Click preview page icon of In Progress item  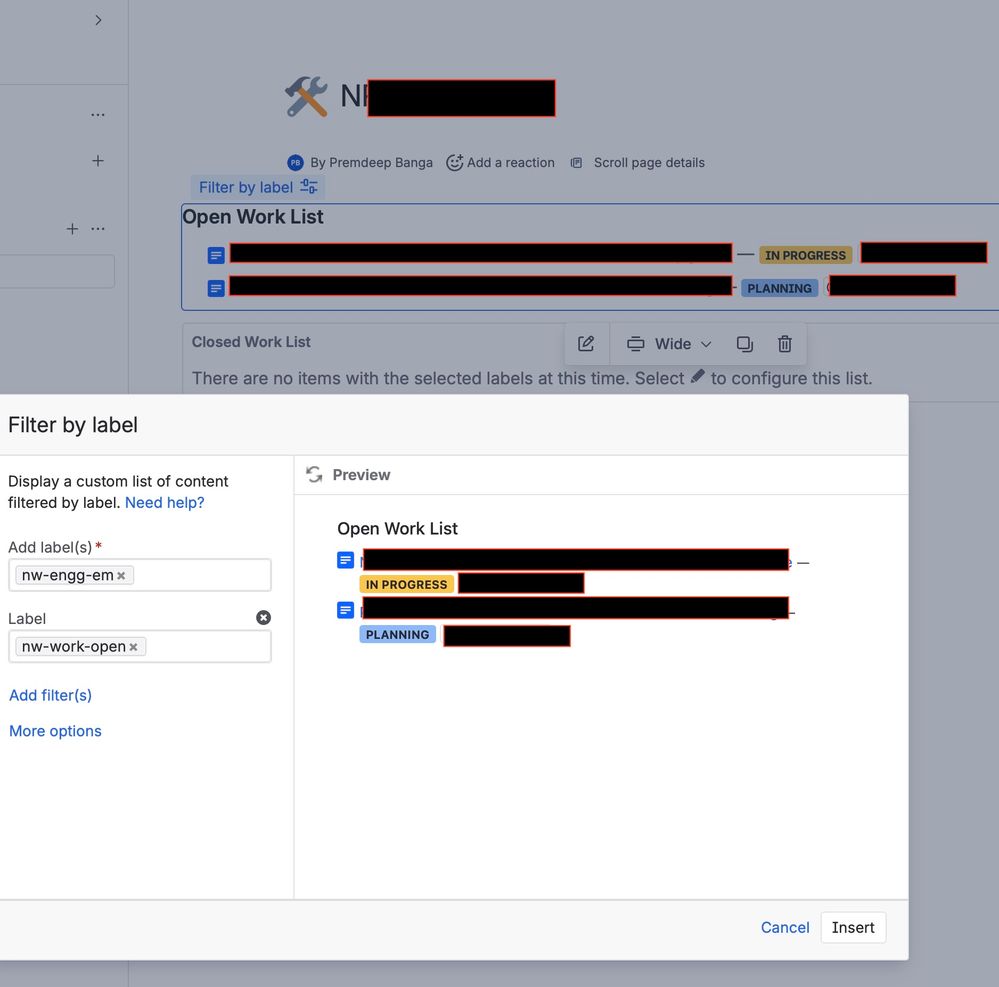click(345, 560)
